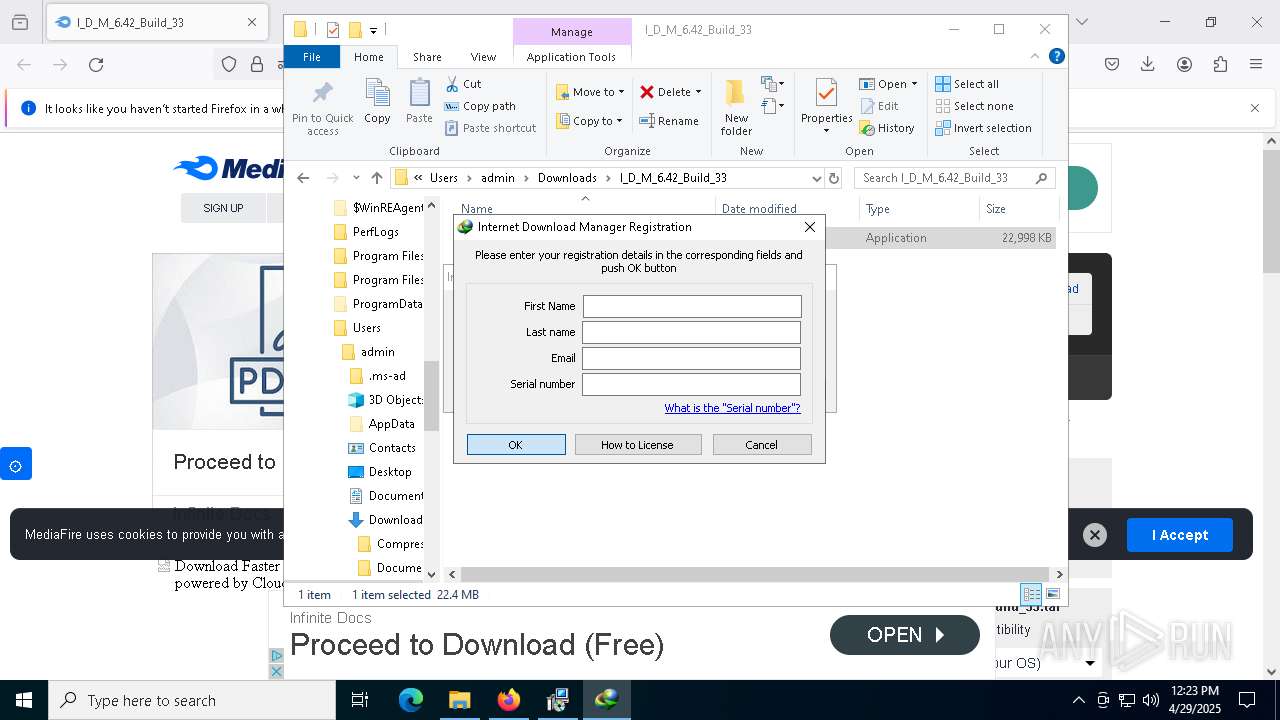Select AppData folder in tree

coord(391,424)
